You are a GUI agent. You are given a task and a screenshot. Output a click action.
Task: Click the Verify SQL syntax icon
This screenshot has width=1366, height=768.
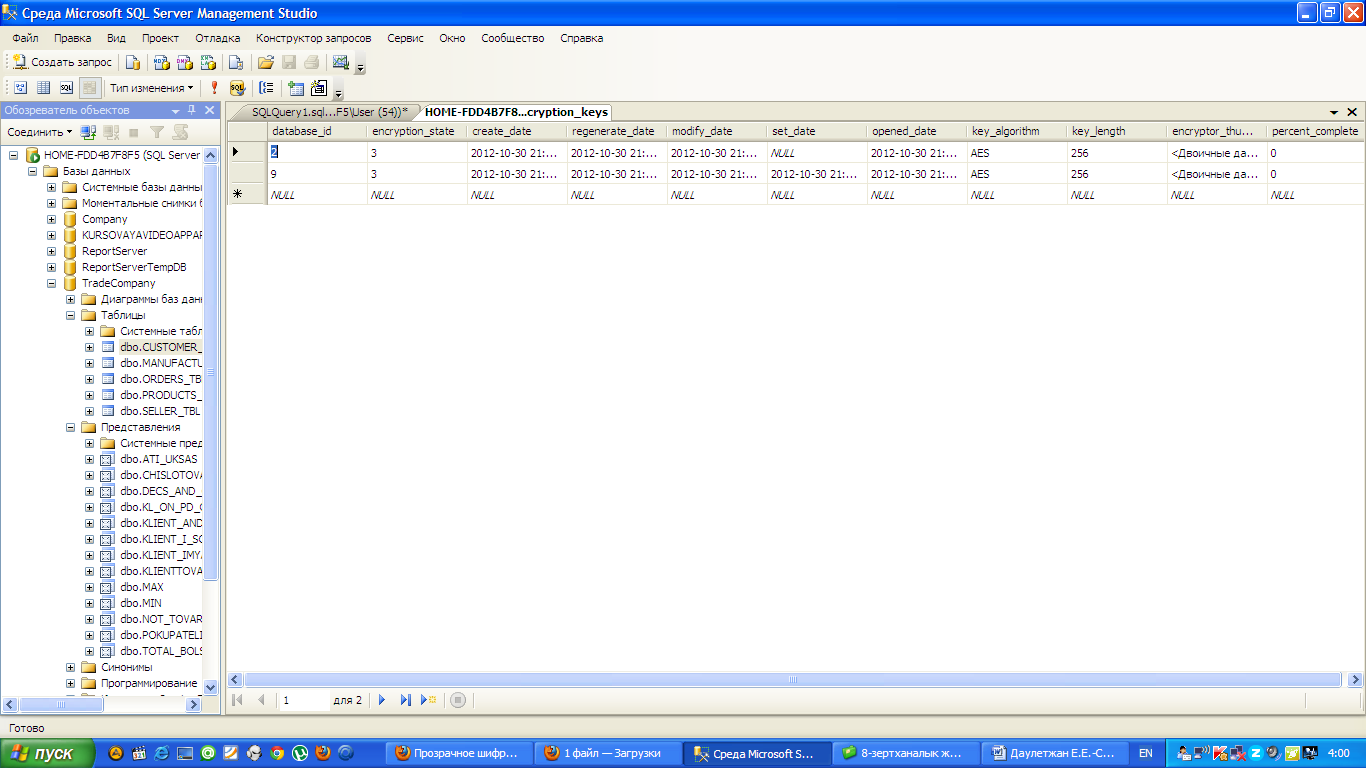237,88
